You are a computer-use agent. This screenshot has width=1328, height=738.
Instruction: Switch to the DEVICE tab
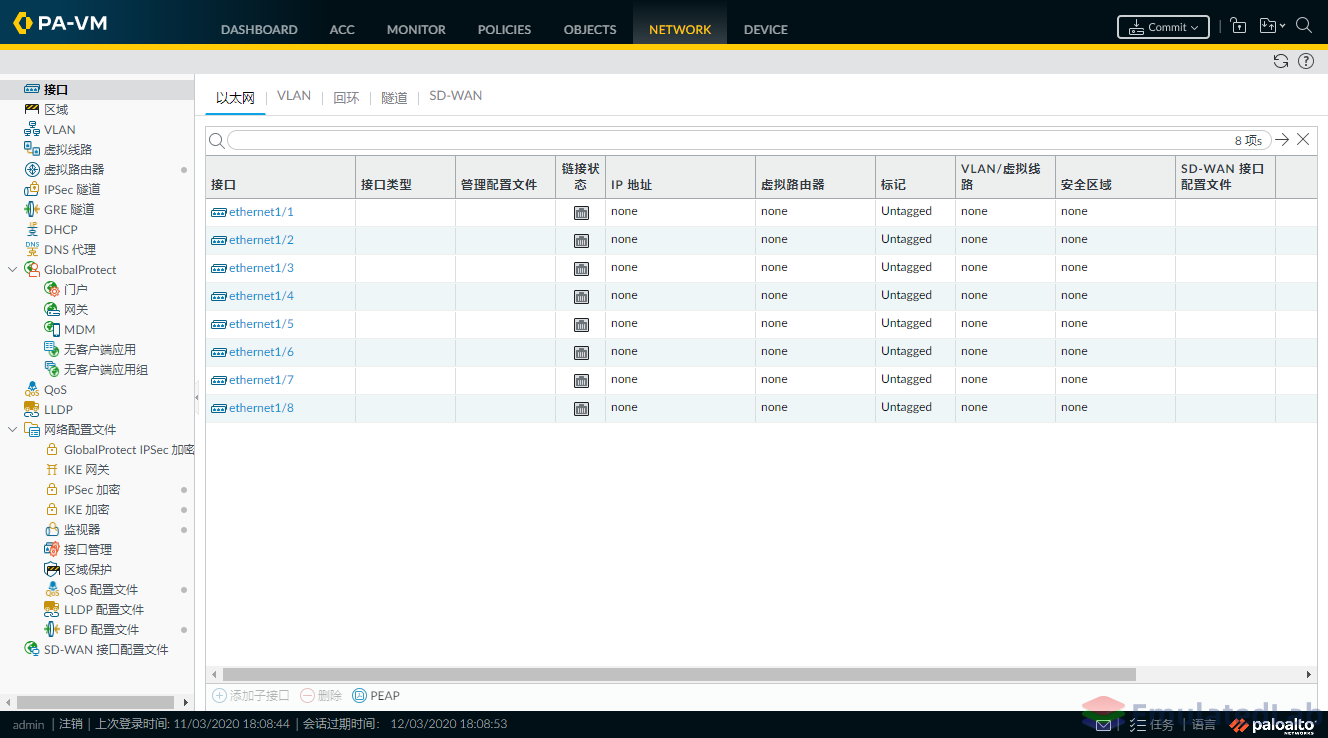point(766,29)
